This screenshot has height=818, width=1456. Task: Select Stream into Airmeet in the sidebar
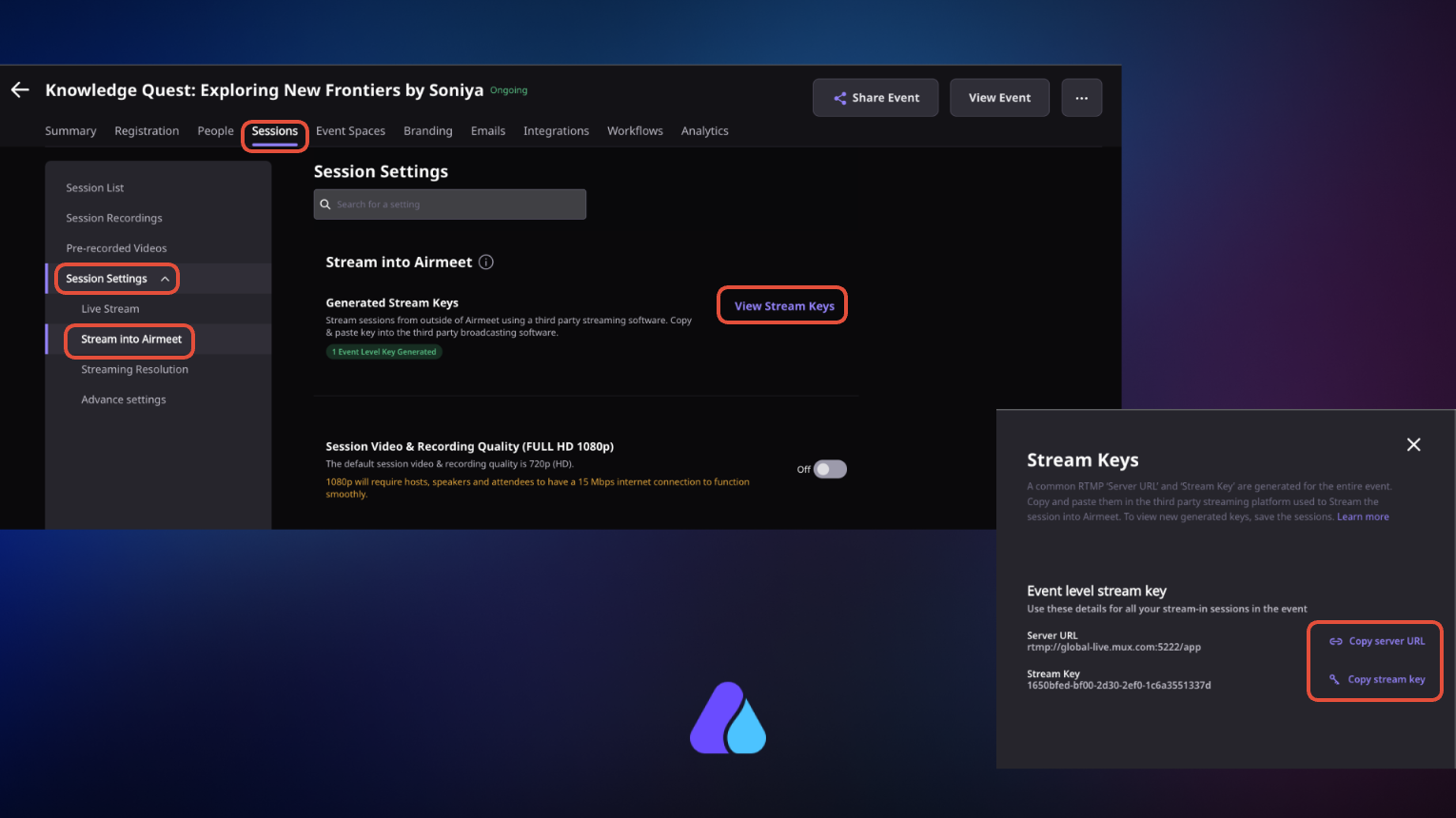(131, 340)
